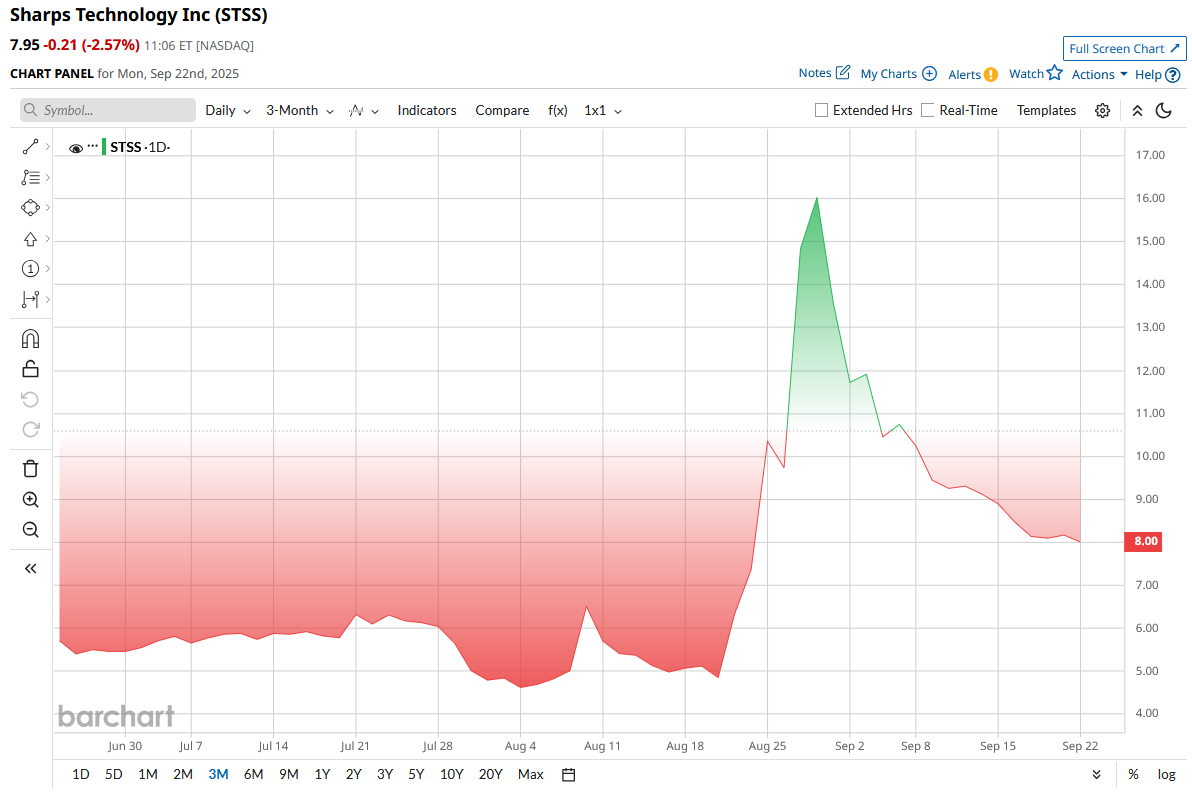Select the trend line drawing tool

coord(30,147)
